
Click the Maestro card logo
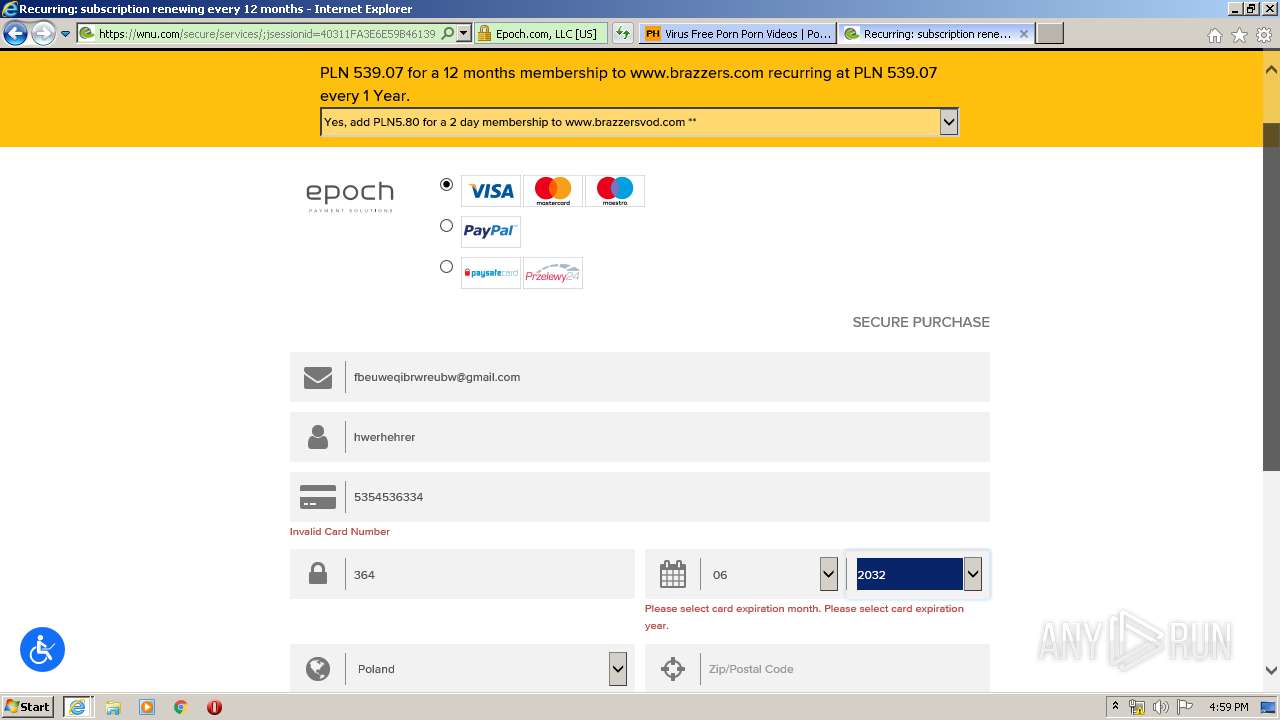coord(615,191)
